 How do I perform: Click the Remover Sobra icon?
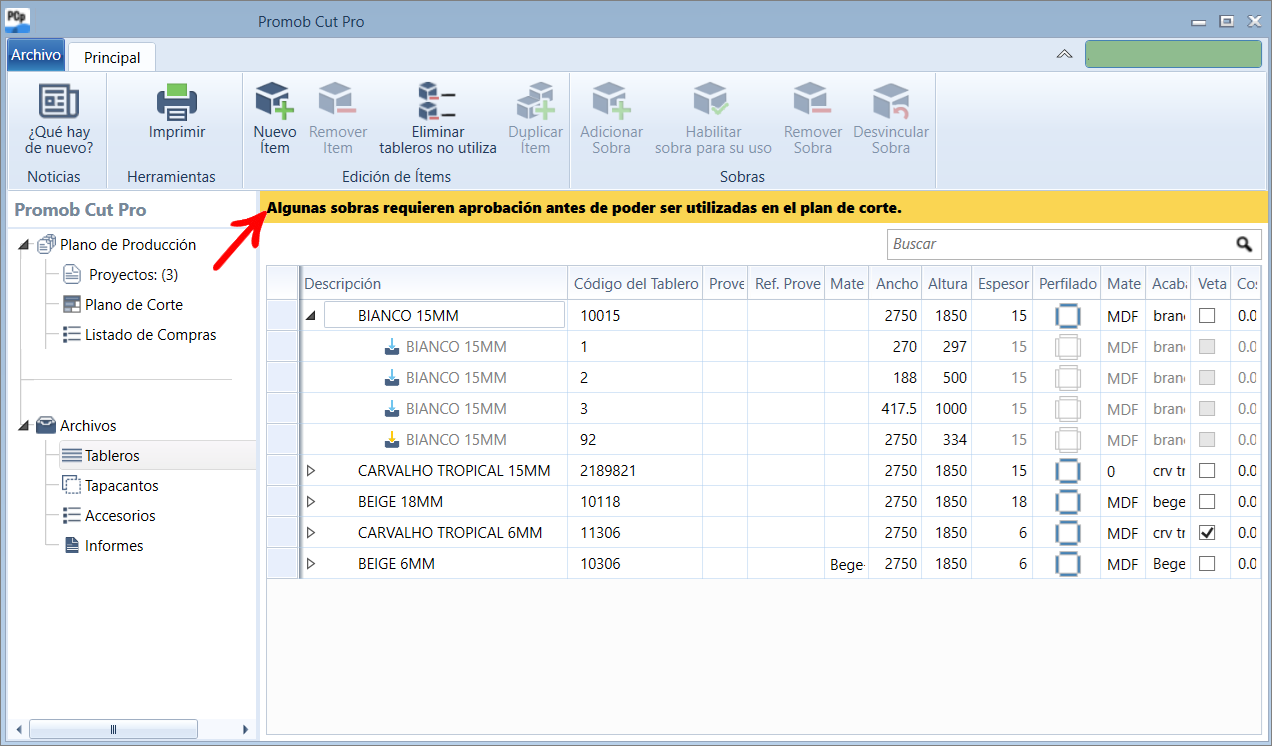click(x=812, y=101)
